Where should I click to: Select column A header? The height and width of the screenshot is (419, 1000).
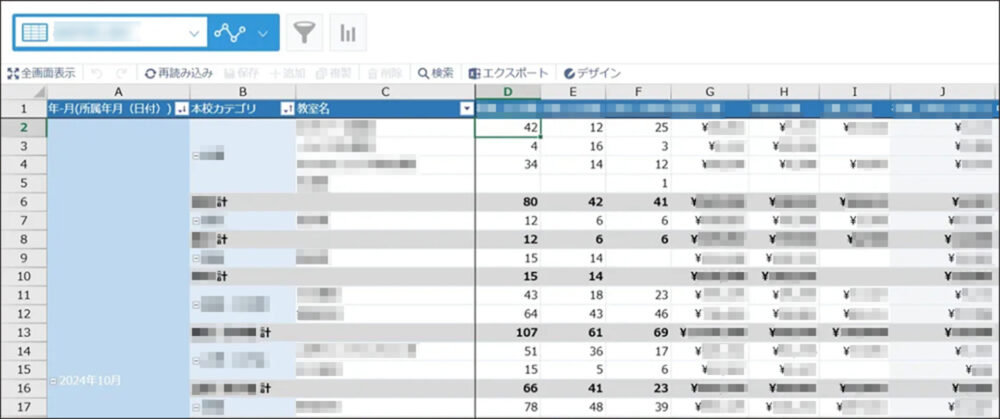click(x=118, y=92)
